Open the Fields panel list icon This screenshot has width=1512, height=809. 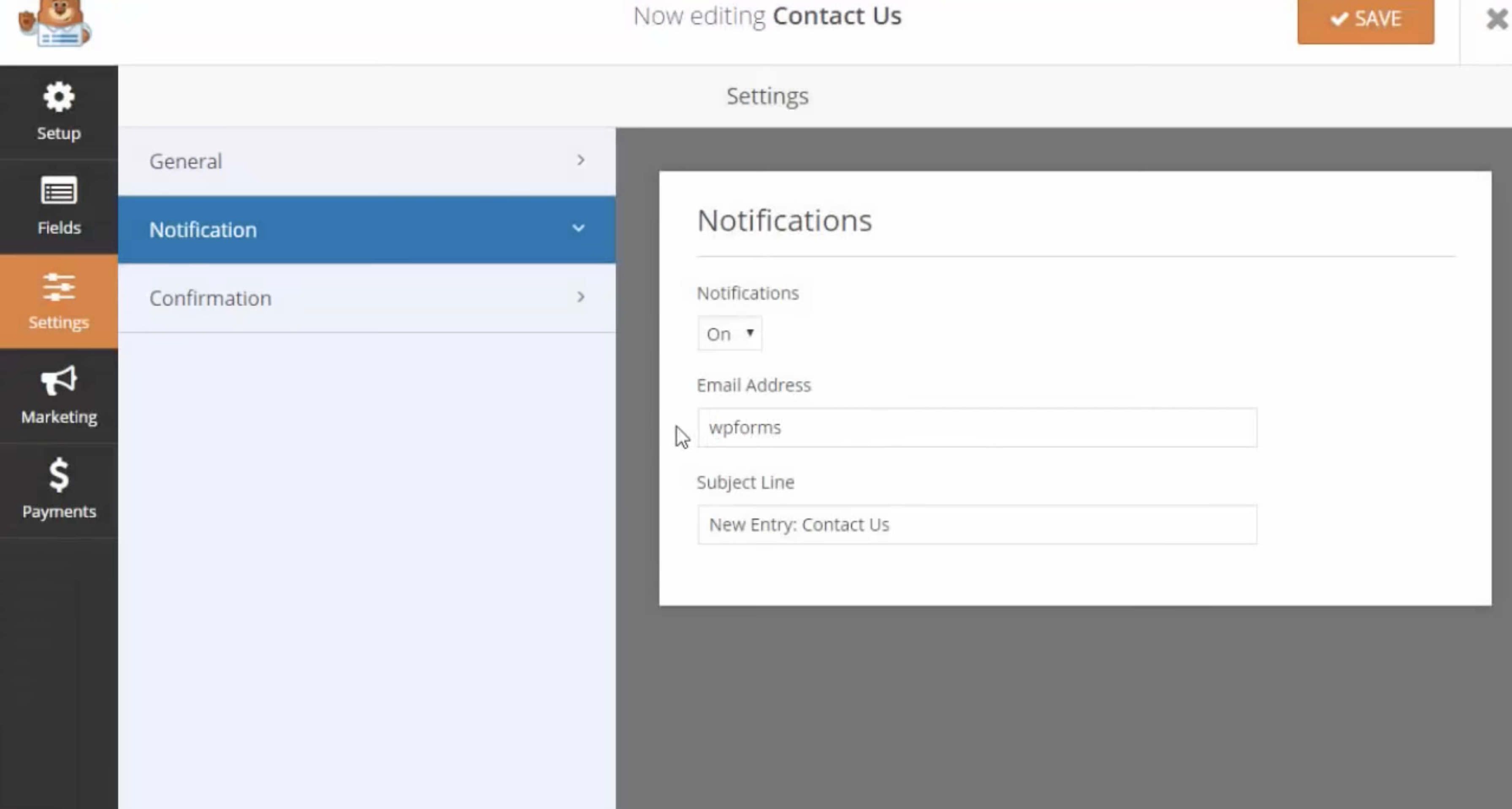click(x=59, y=191)
